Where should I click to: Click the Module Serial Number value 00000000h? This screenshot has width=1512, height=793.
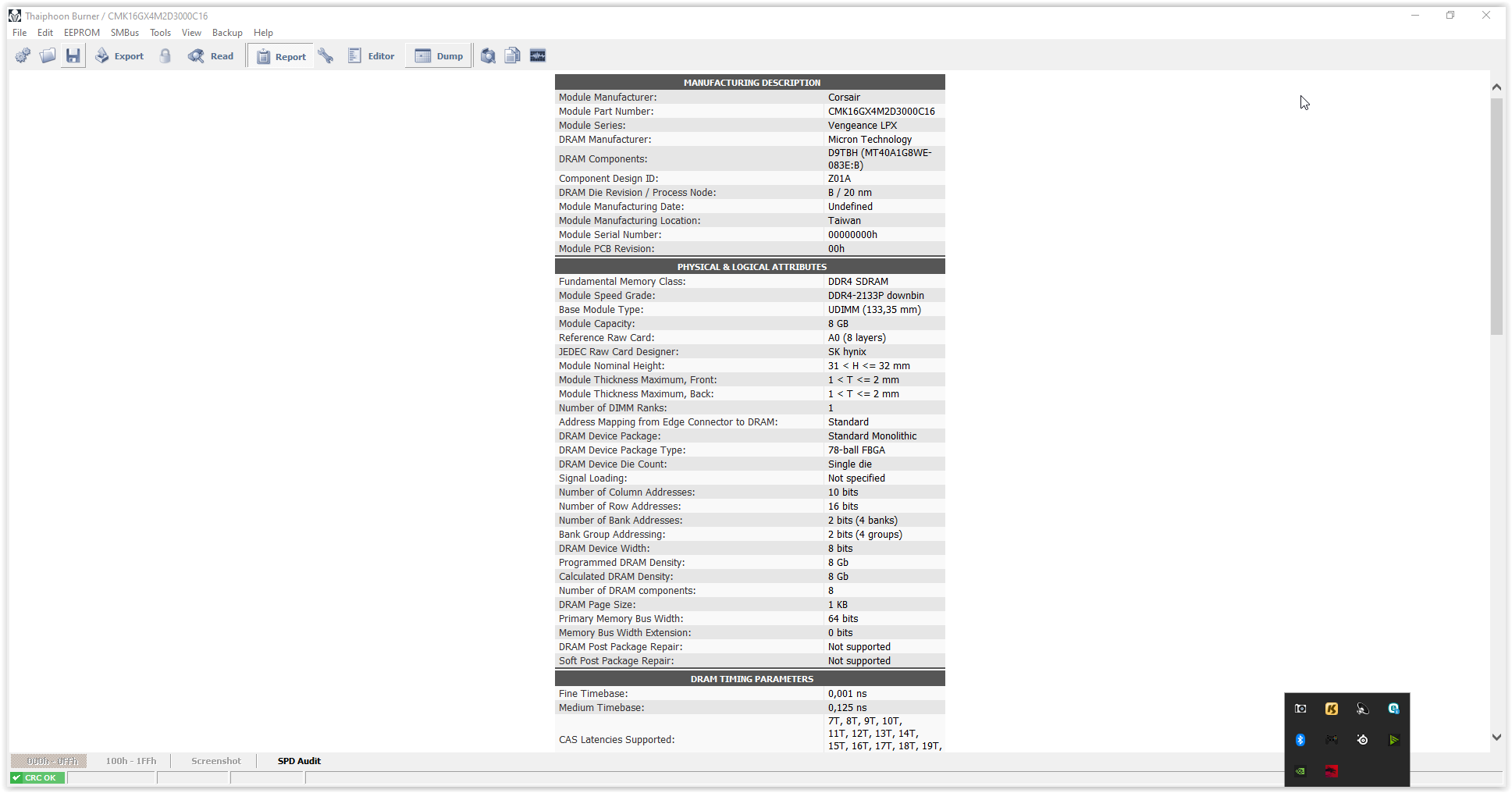coord(852,235)
